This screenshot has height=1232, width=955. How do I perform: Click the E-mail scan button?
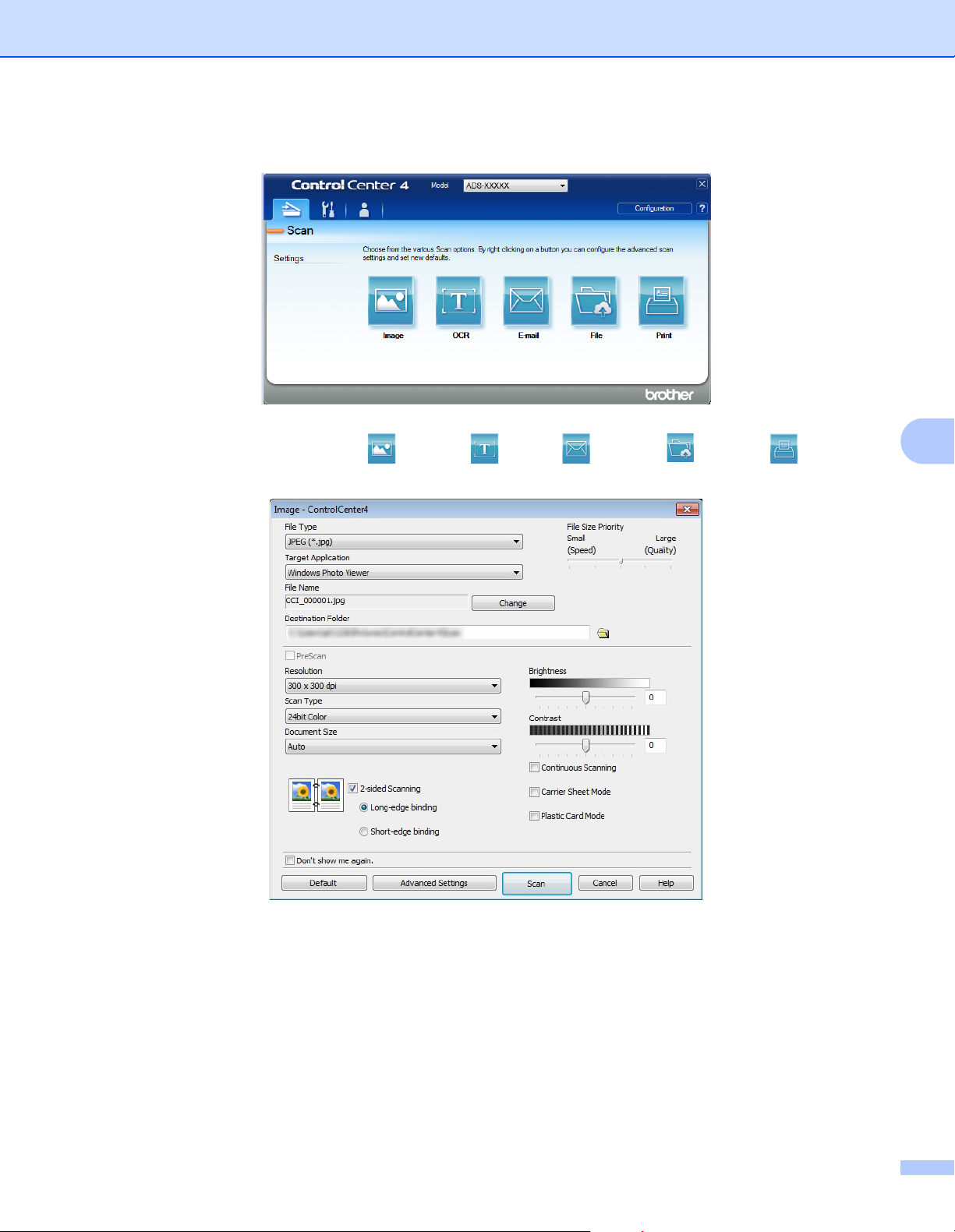[527, 301]
